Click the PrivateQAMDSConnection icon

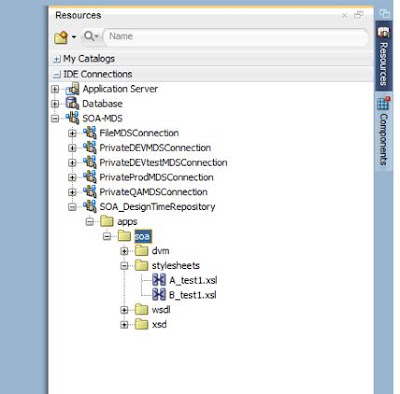(90, 192)
